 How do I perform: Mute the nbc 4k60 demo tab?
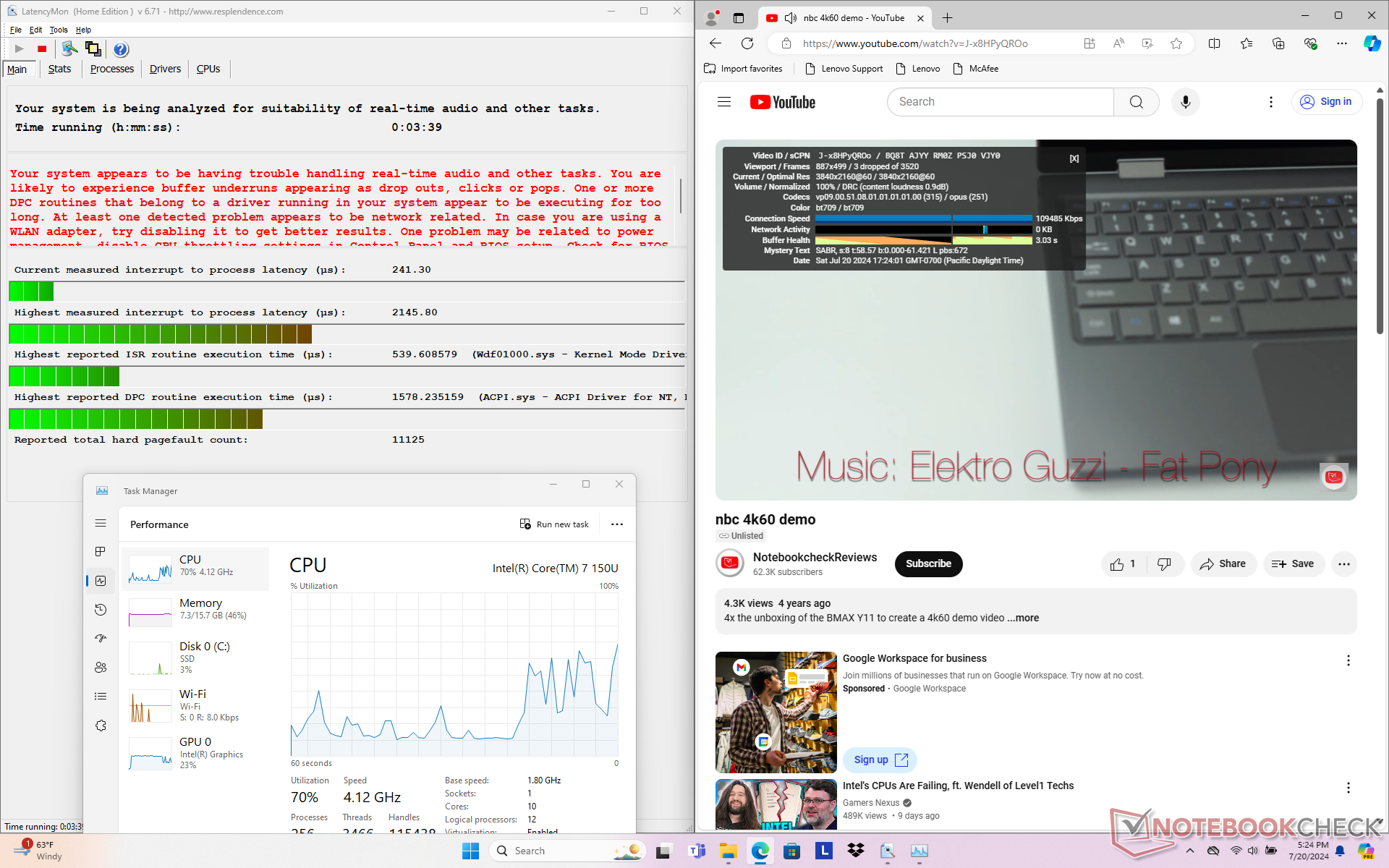(791, 18)
